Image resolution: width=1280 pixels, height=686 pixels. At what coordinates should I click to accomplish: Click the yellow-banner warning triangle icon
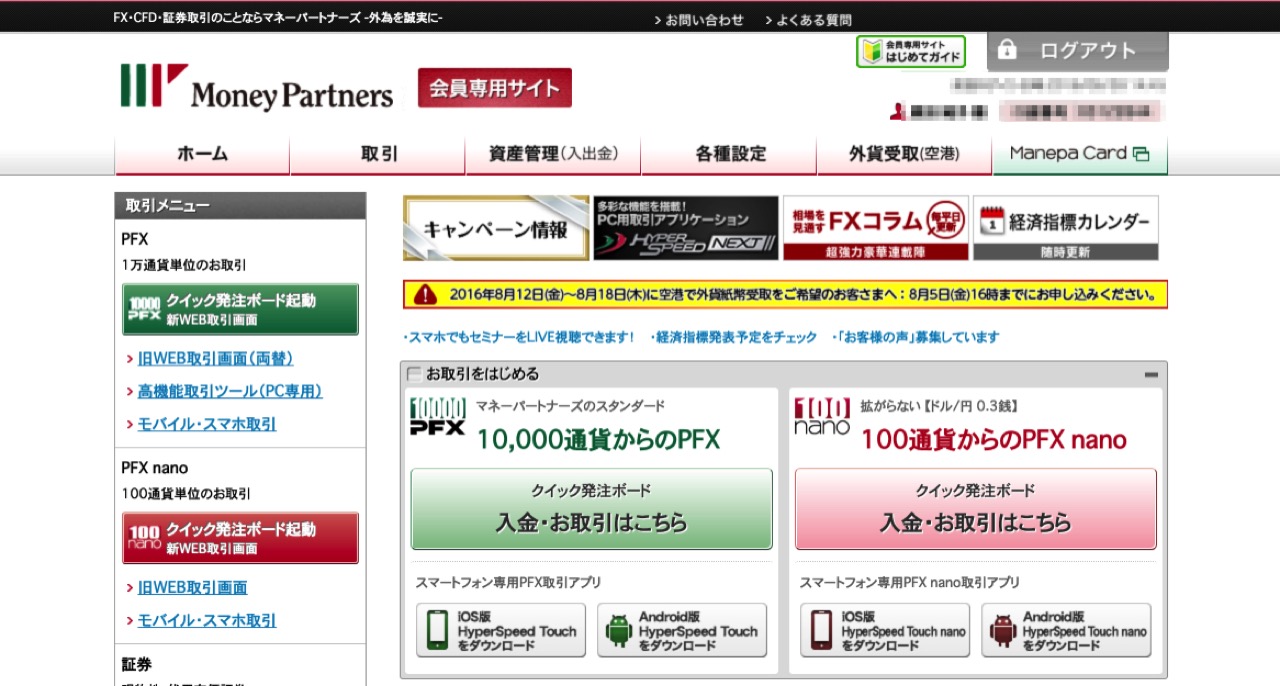(x=425, y=294)
